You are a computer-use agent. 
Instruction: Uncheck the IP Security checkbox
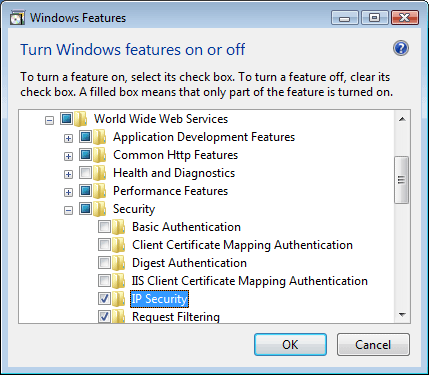point(104,299)
